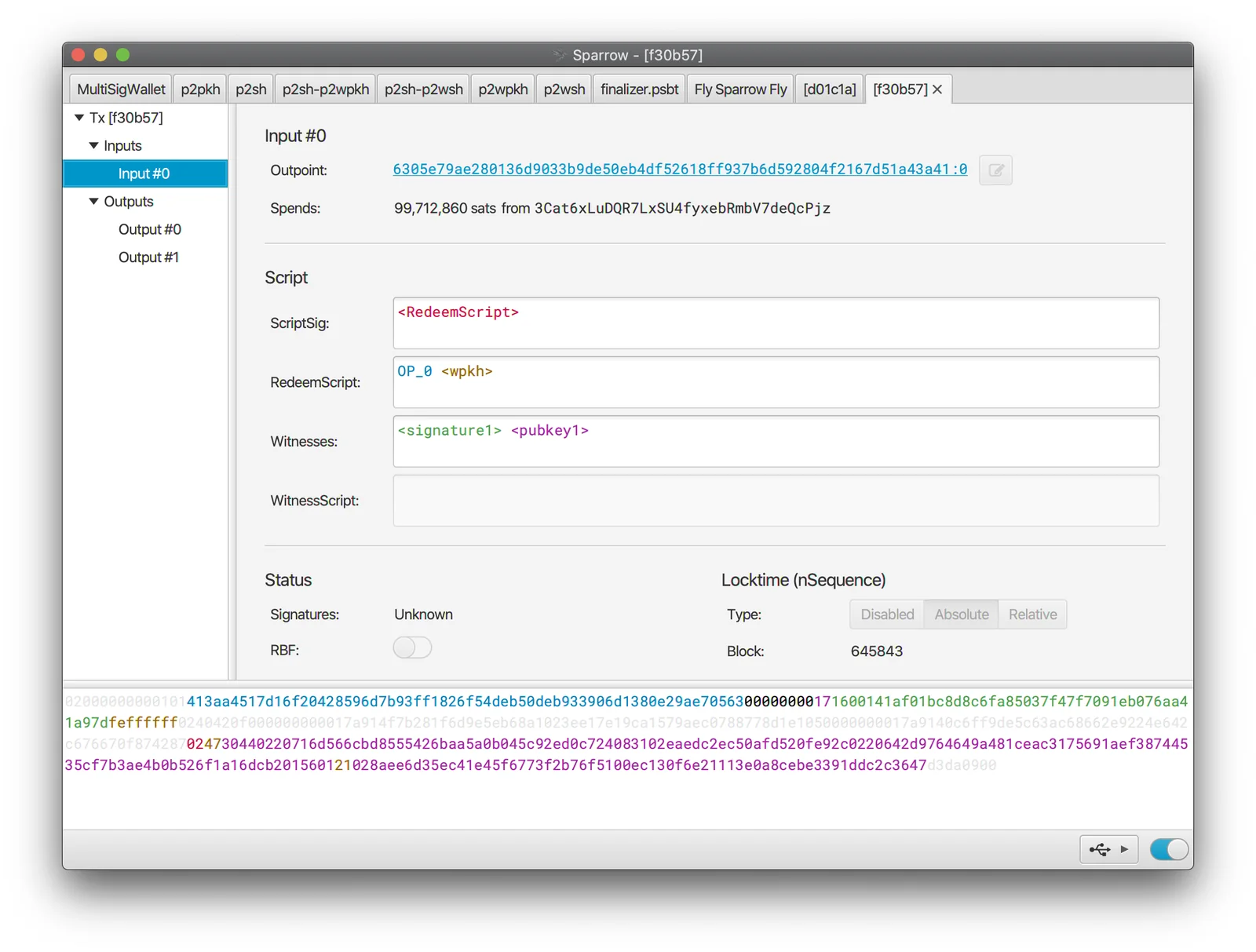Select Relative locktime type
The width and height of the screenshot is (1256, 952).
[x=1032, y=615]
